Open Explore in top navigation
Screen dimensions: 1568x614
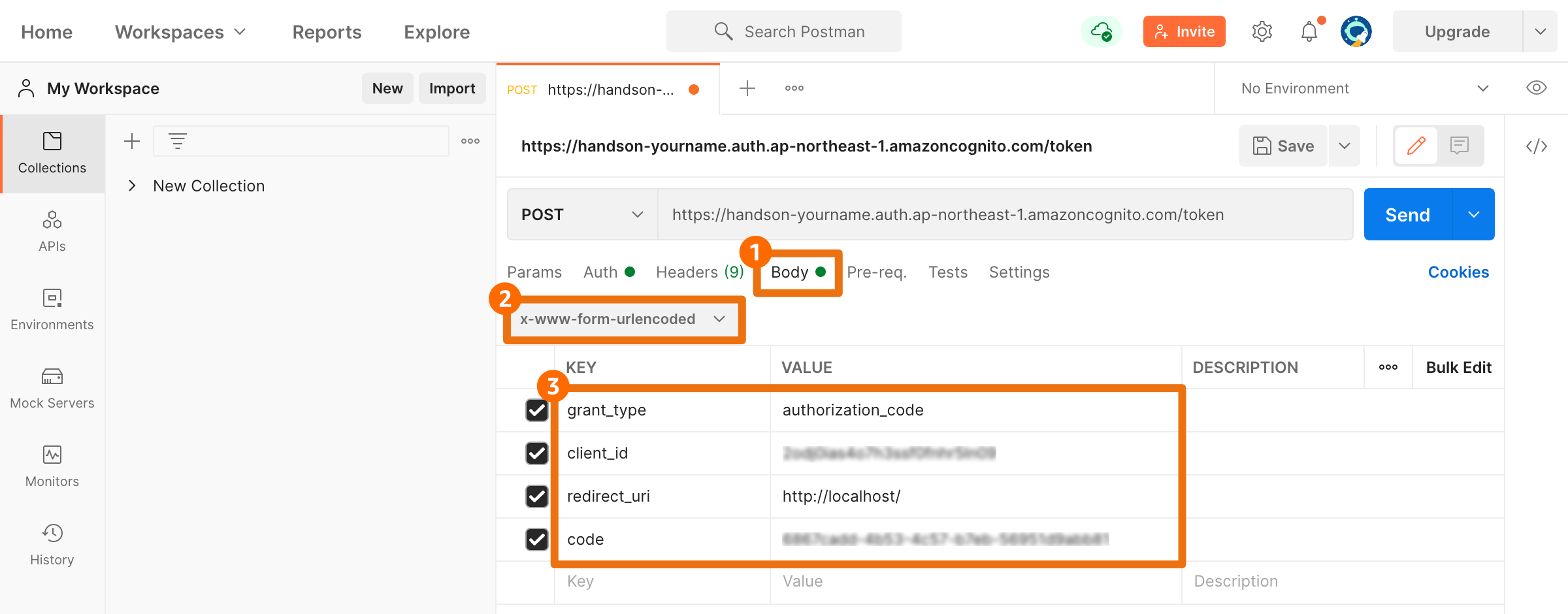436,32
